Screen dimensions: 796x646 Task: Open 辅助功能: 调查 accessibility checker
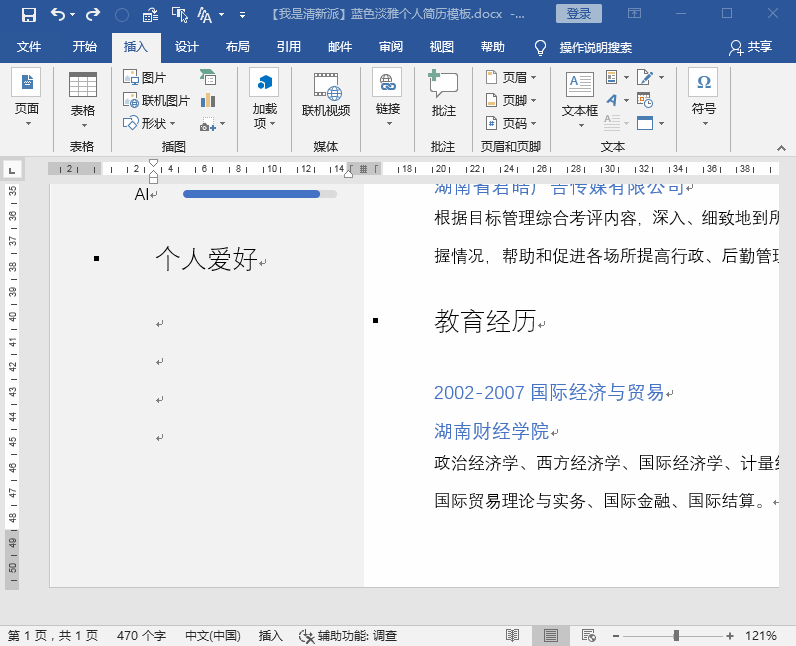[348, 635]
